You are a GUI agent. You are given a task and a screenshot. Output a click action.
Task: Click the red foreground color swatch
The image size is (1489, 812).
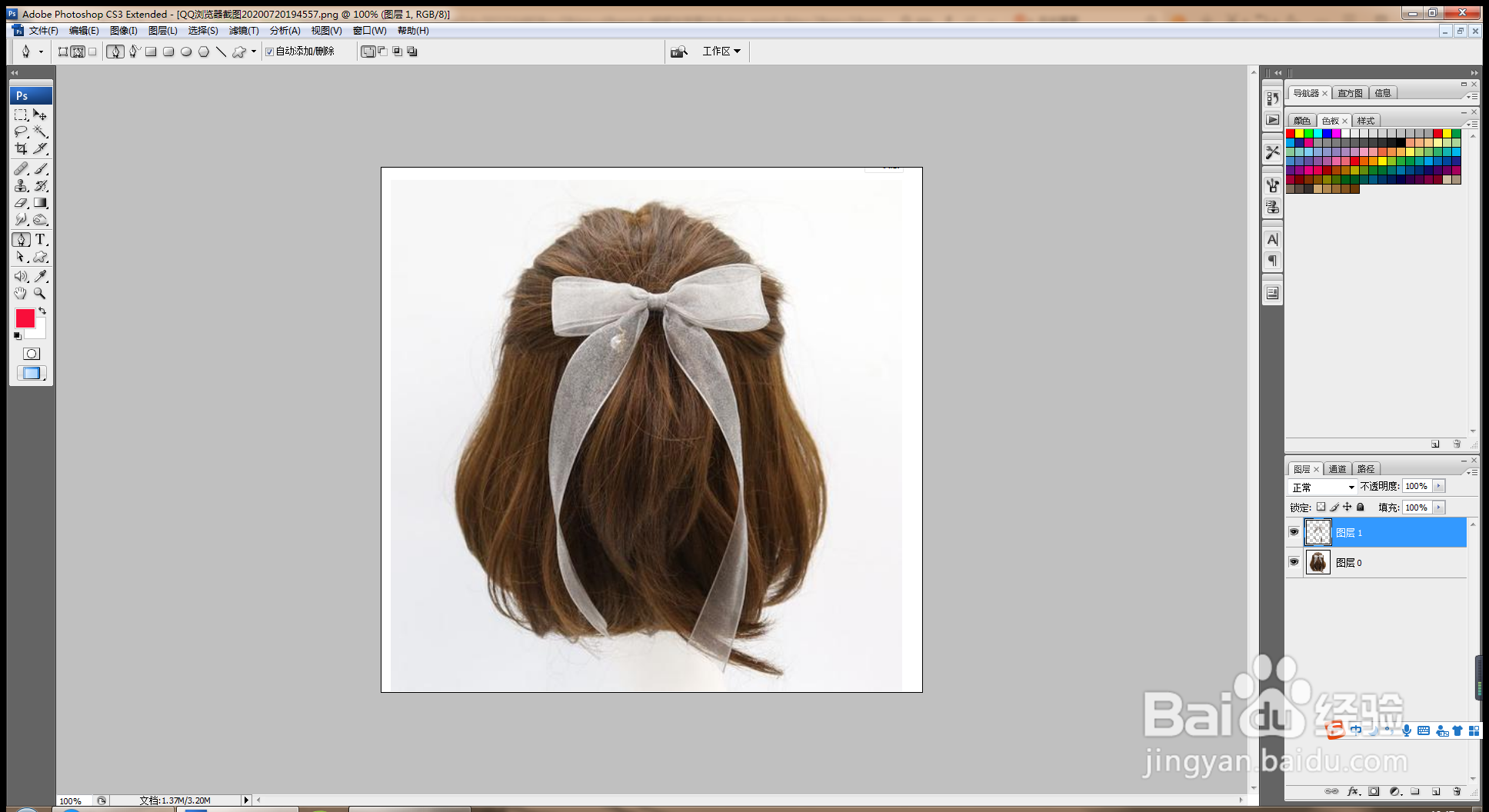pyautogui.click(x=25, y=318)
